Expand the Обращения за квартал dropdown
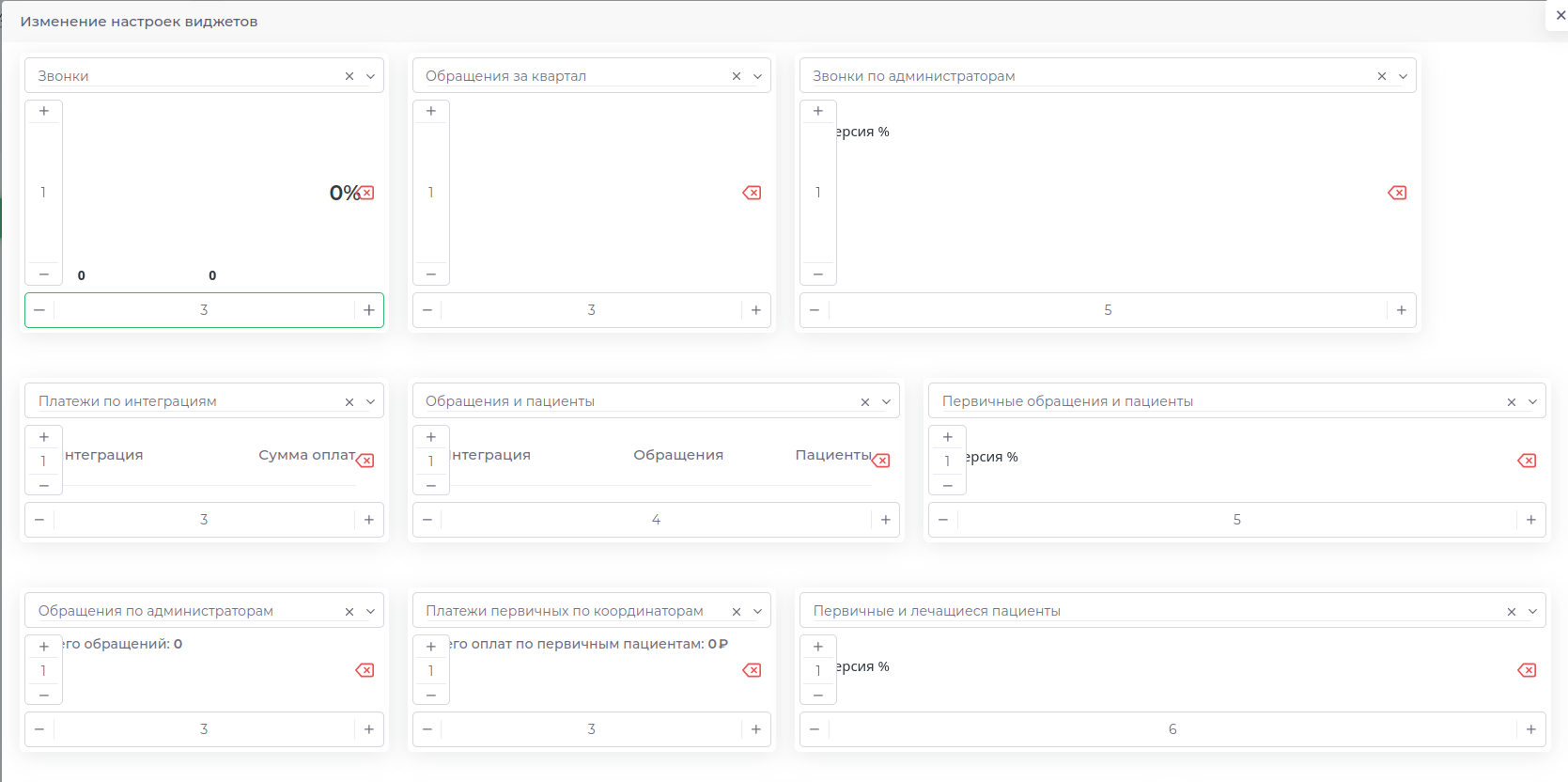 pyautogui.click(x=757, y=76)
